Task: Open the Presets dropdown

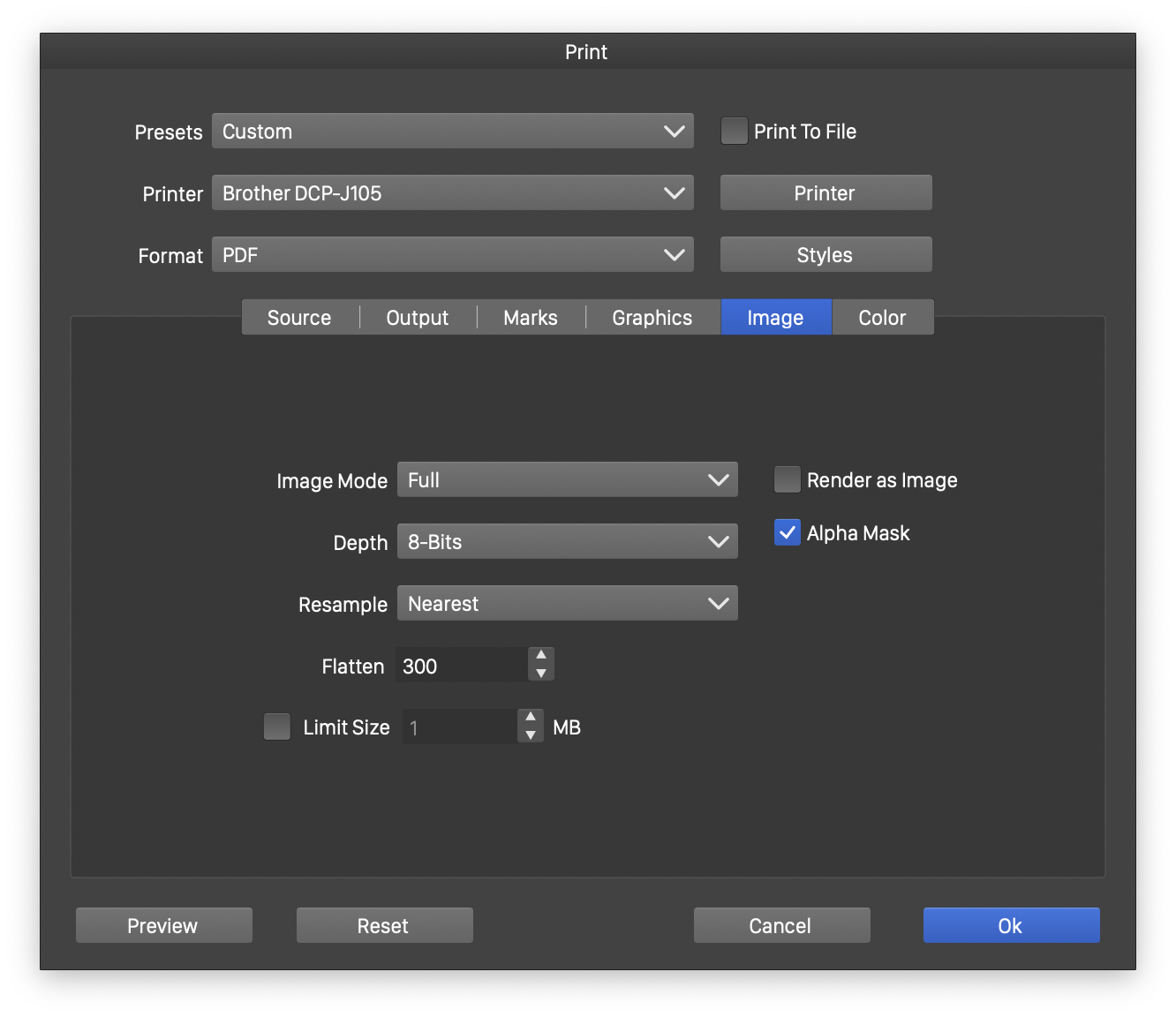Action: (x=452, y=132)
